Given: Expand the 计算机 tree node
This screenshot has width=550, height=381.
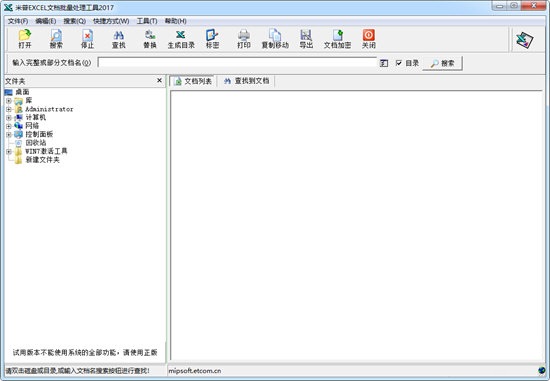Looking at the screenshot, I should click(x=9, y=118).
